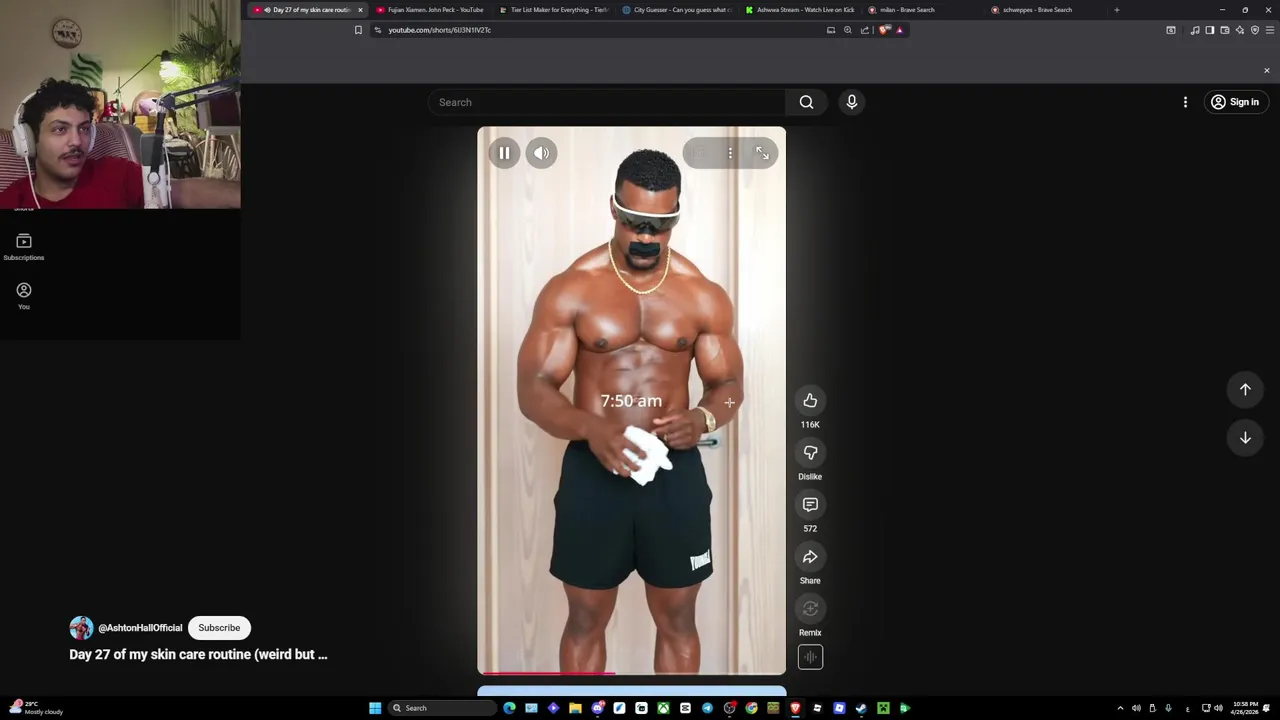Submit search with the magnifier button
1280x720 pixels.
806,102
